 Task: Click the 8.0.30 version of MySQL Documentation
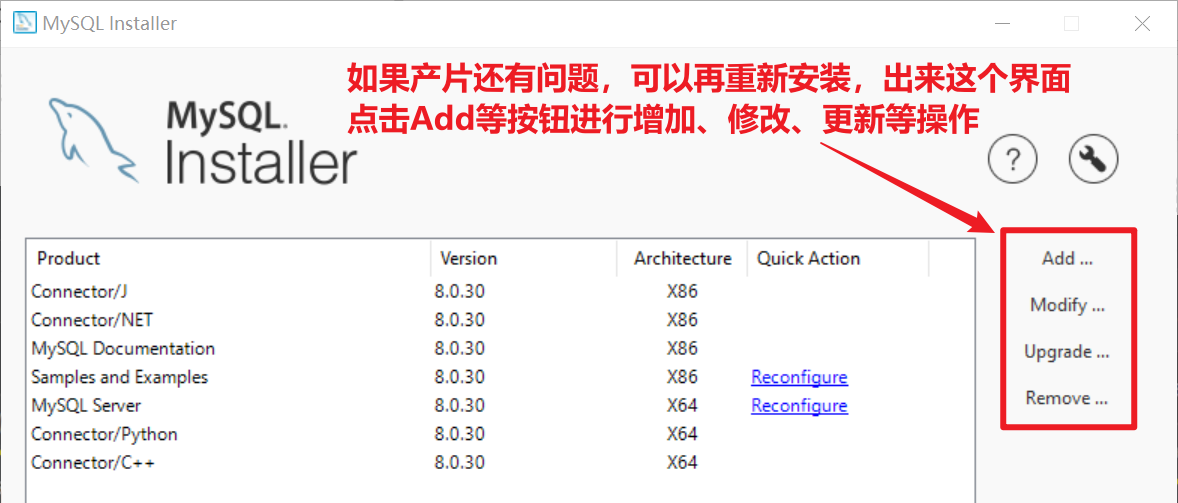(x=460, y=348)
